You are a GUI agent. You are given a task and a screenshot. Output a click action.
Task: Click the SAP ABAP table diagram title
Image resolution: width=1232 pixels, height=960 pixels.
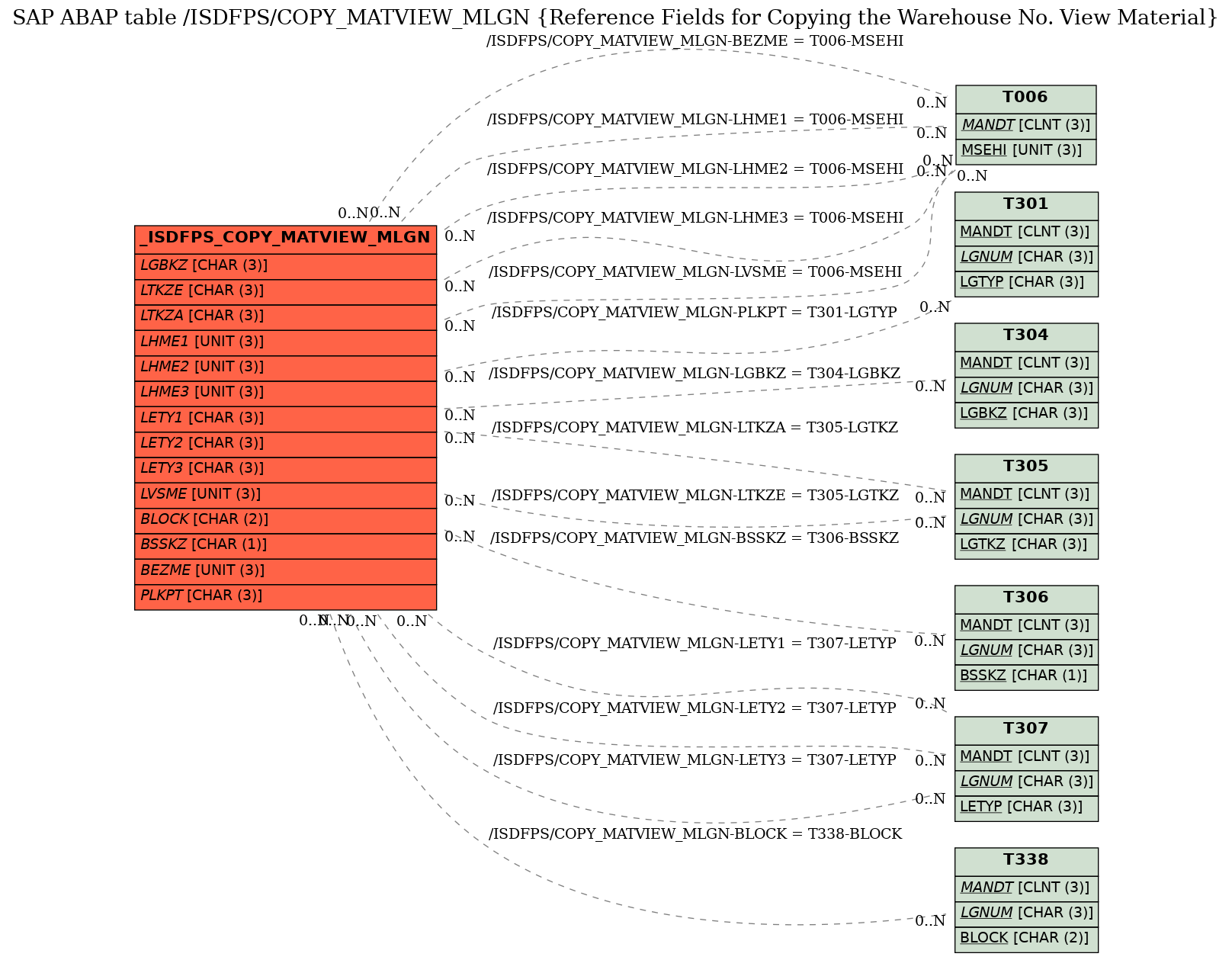click(x=615, y=18)
